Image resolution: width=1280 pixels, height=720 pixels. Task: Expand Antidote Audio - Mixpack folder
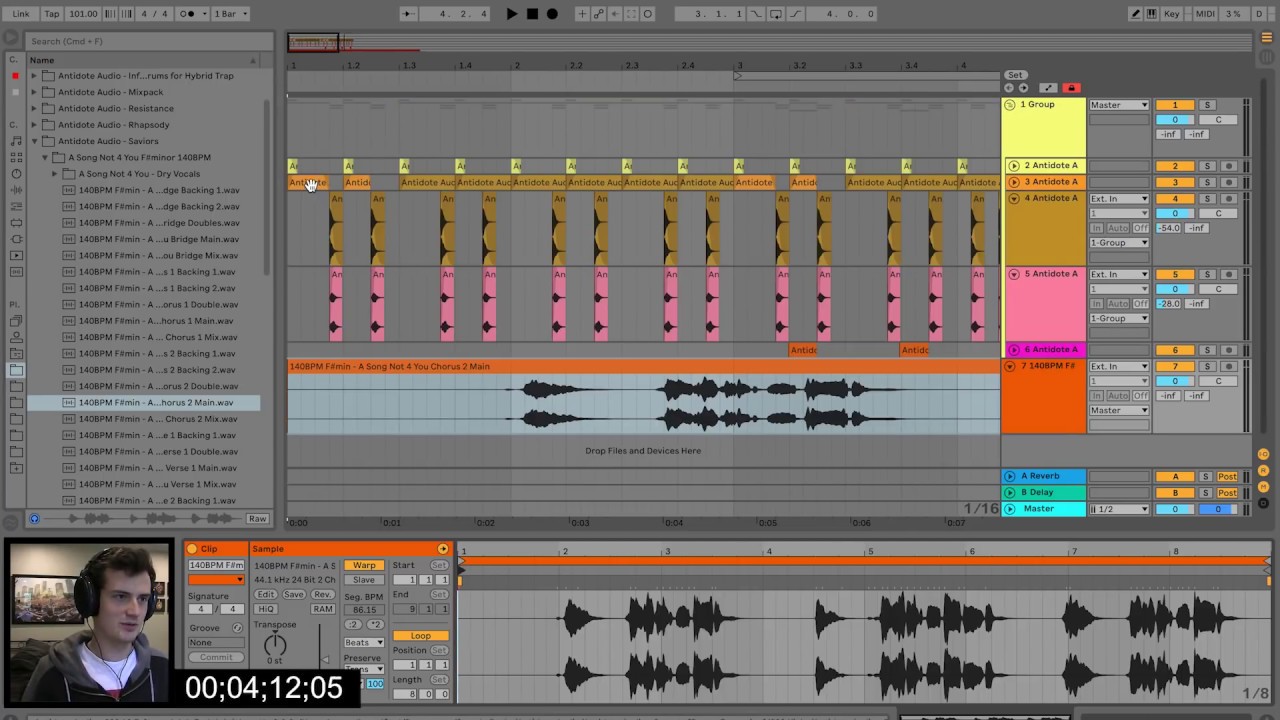tap(34, 92)
